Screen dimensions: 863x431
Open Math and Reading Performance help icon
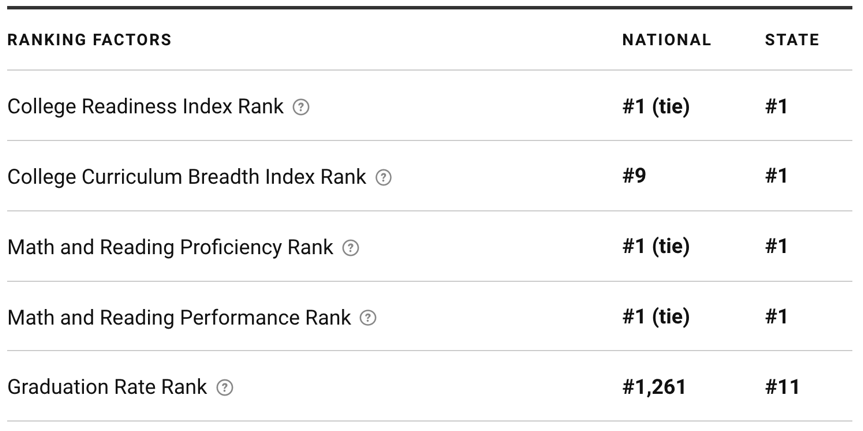pyautogui.click(x=368, y=318)
